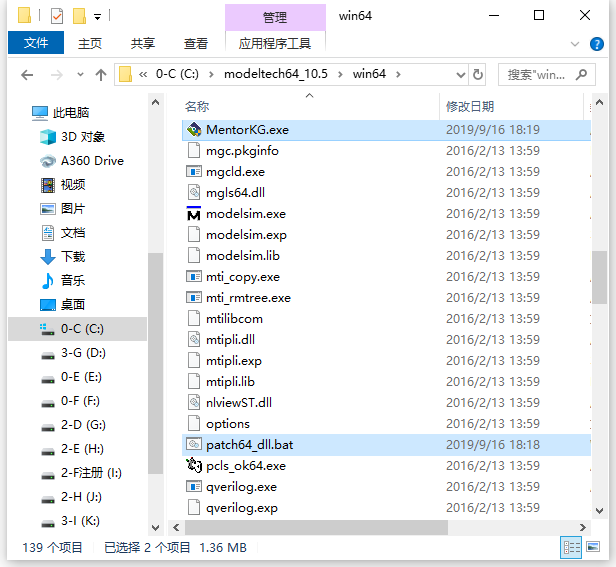Screen dimensions: 616x567
Task: Click the file list vertical scrollbar thumb
Action: point(600,277)
